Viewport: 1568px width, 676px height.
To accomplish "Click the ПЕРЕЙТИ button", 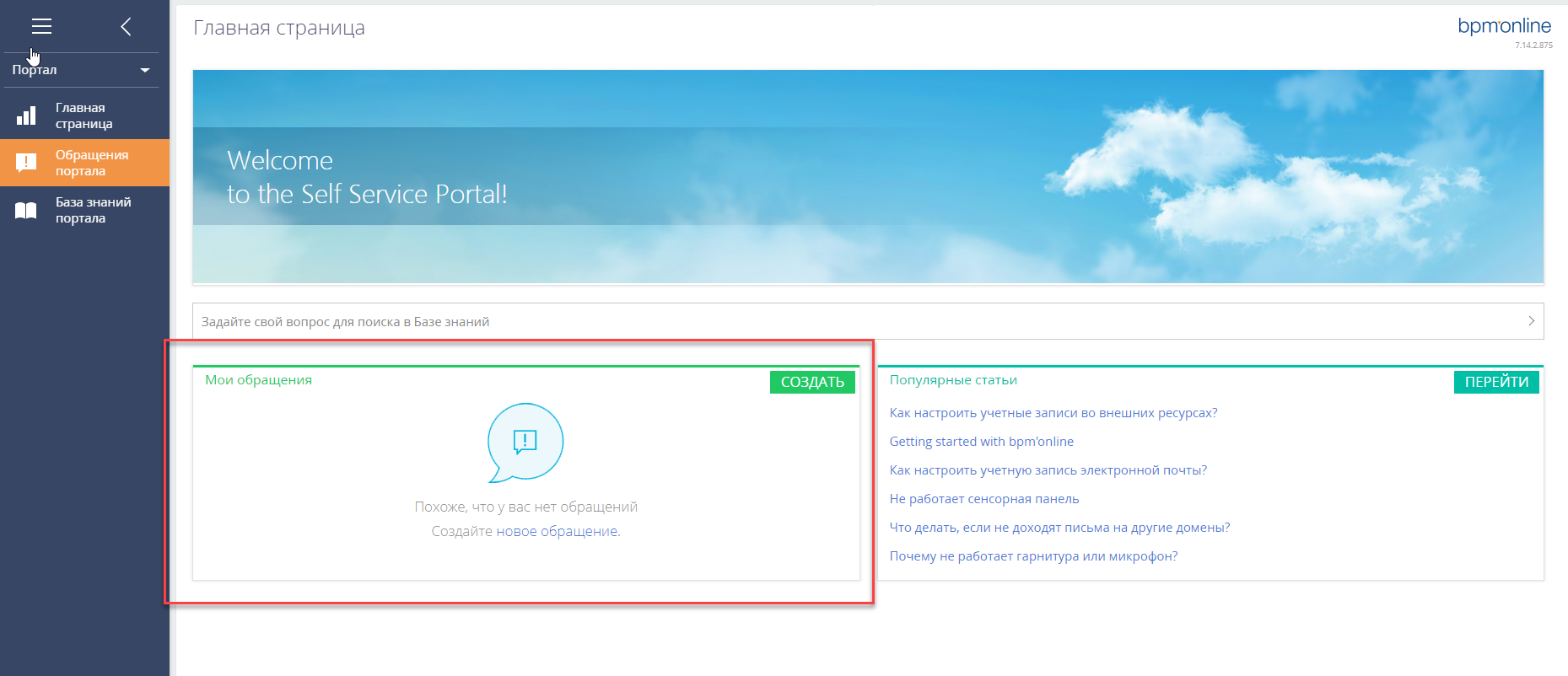I will [1496, 382].
